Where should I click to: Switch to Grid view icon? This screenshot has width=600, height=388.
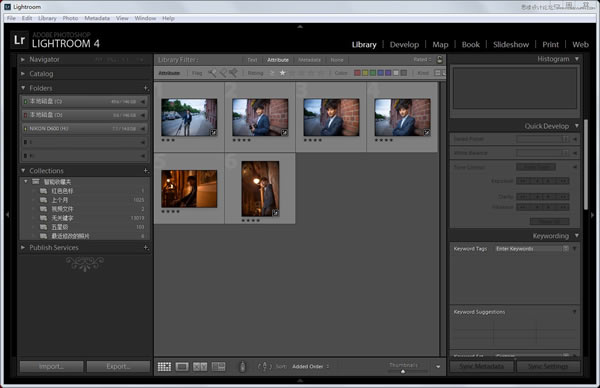coord(164,367)
